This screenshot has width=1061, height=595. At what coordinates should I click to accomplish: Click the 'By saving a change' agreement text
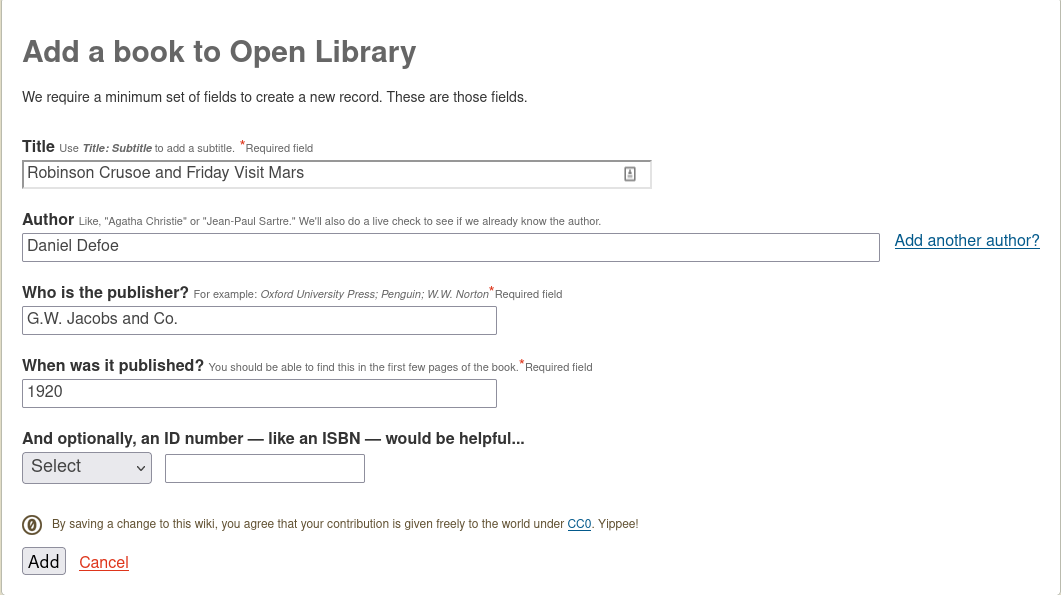(345, 524)
